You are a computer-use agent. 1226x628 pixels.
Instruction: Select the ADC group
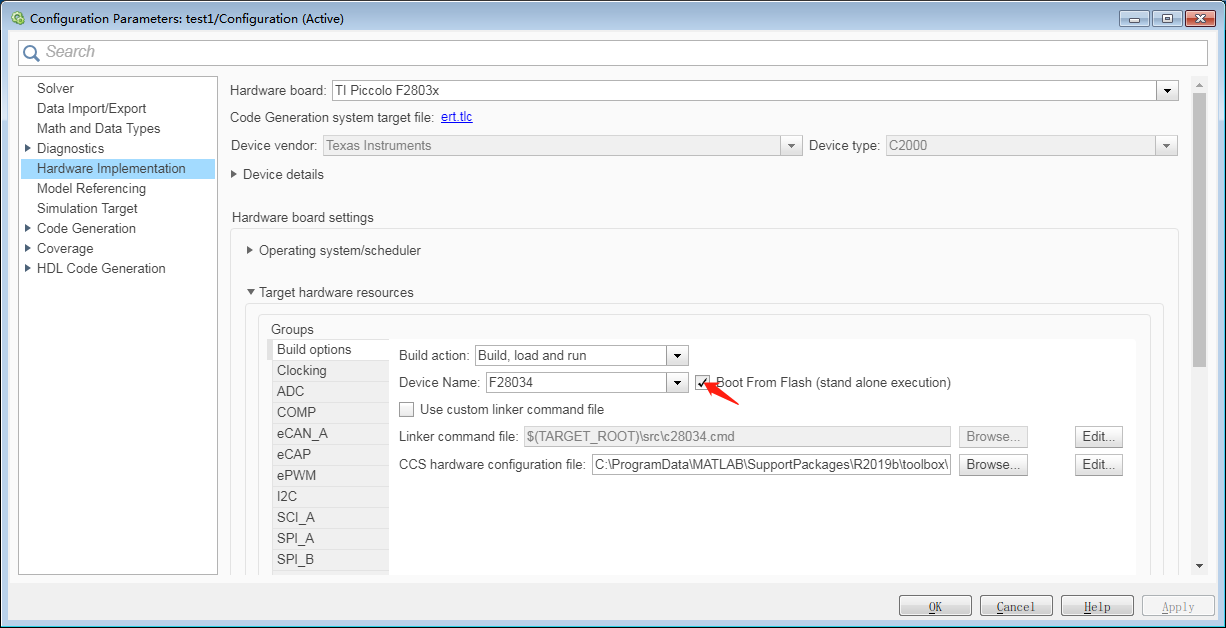(x=328, y=391)
